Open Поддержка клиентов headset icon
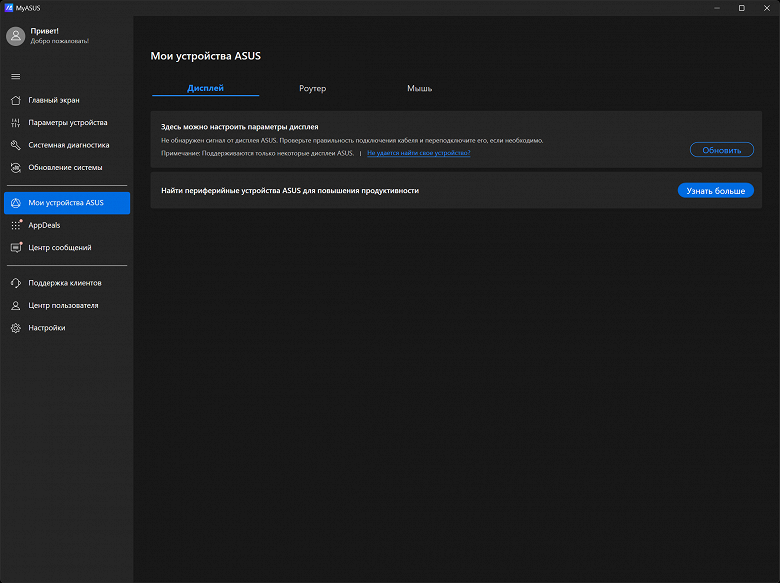This screenshot has height=583, width=780. (15, 283)
